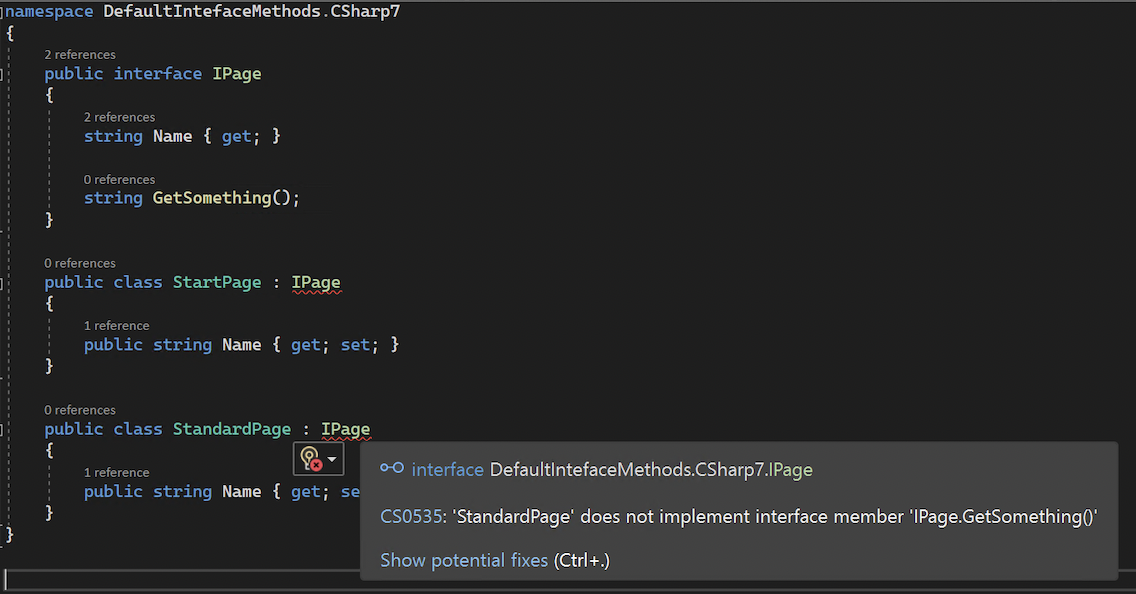The height and width of the screenshot is (594, 1136).
Task: Collapse the IPage interface outlining block
Action: coord(2,74)
